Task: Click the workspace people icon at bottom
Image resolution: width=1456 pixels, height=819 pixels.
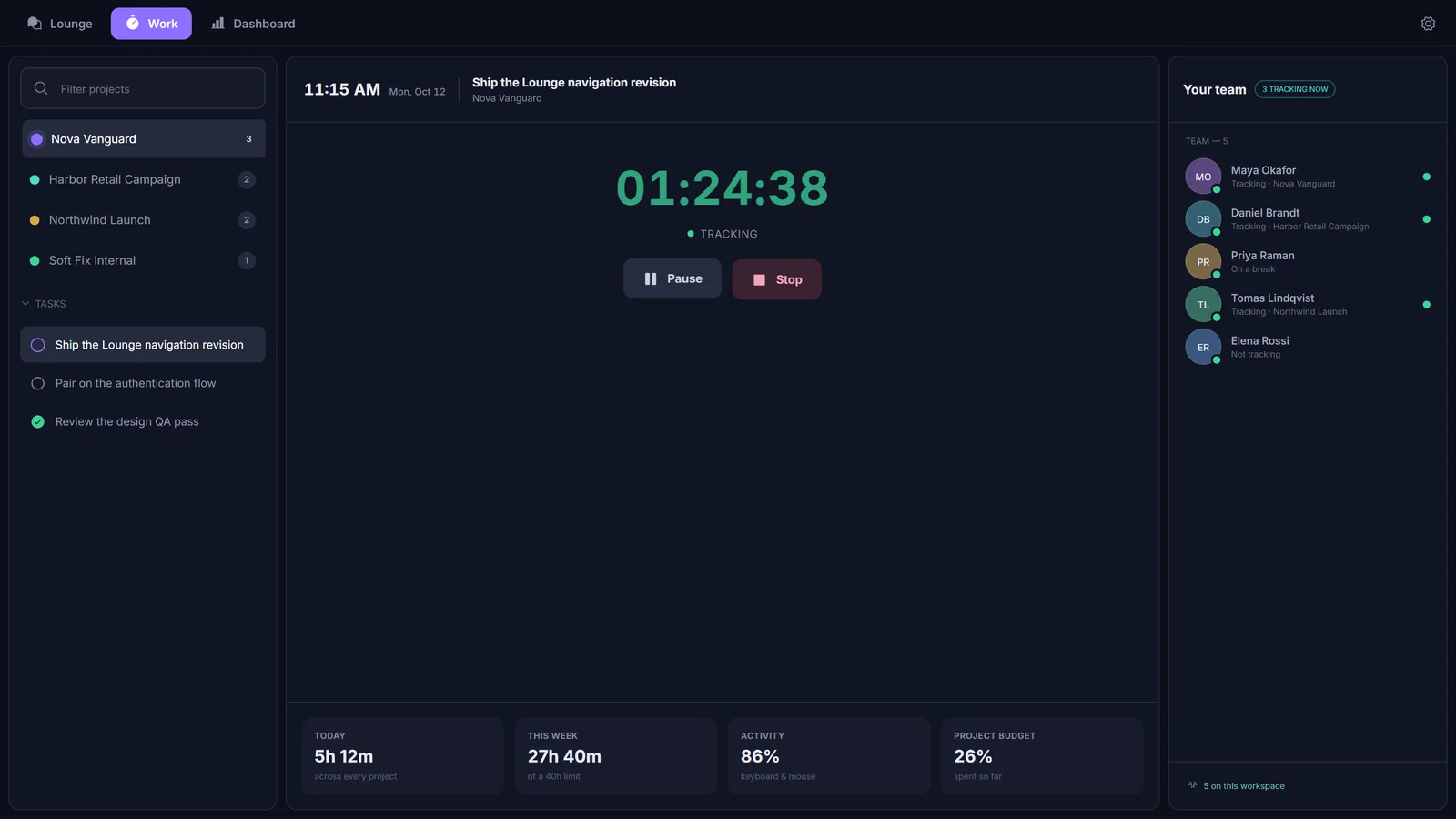Action: 1192,785
